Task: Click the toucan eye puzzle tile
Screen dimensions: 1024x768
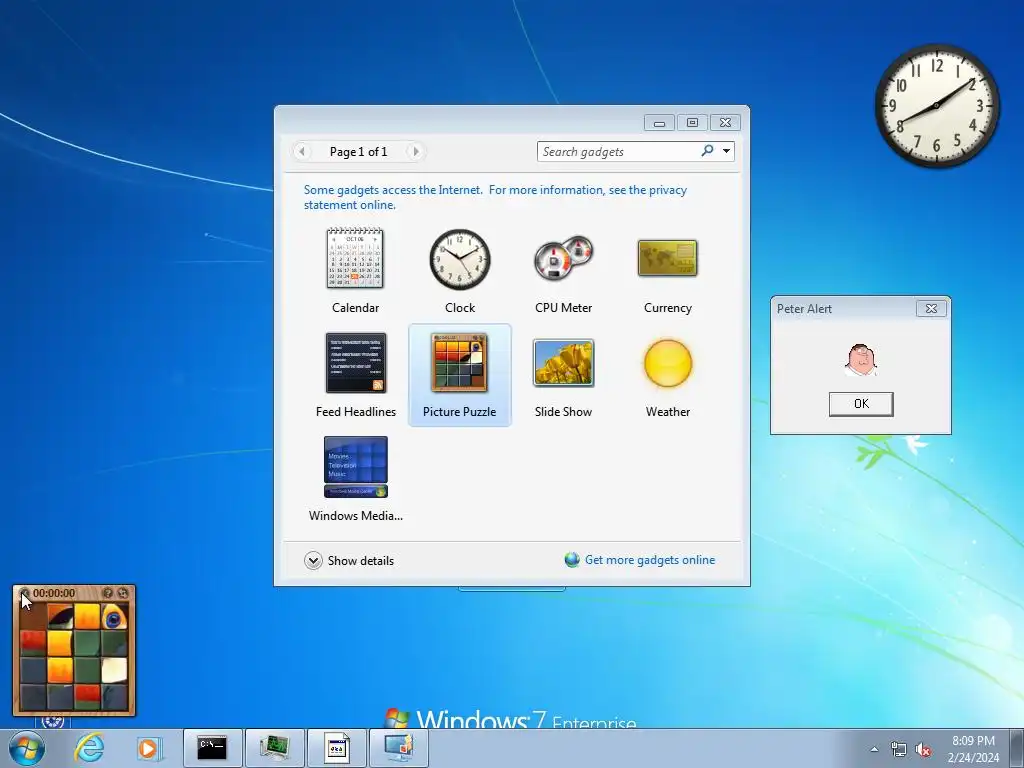Action: pos(114,616)
